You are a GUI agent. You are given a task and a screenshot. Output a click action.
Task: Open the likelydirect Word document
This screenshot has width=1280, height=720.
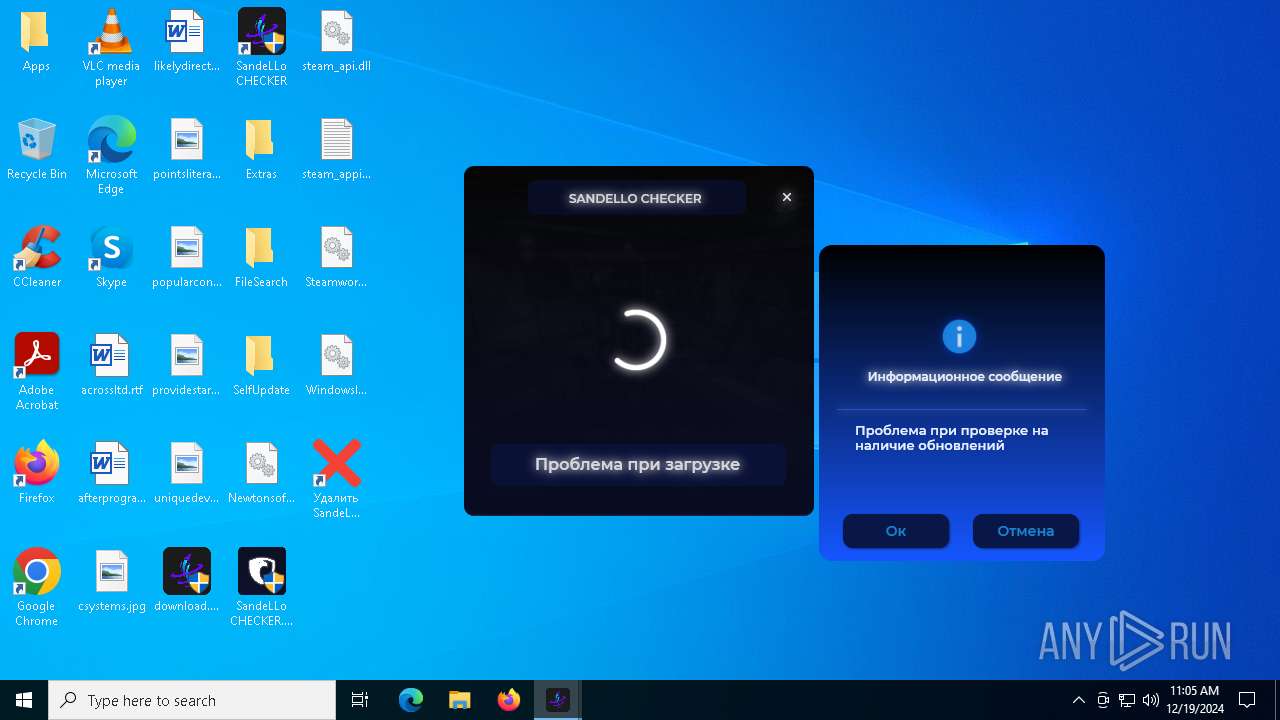click(186, 41)
